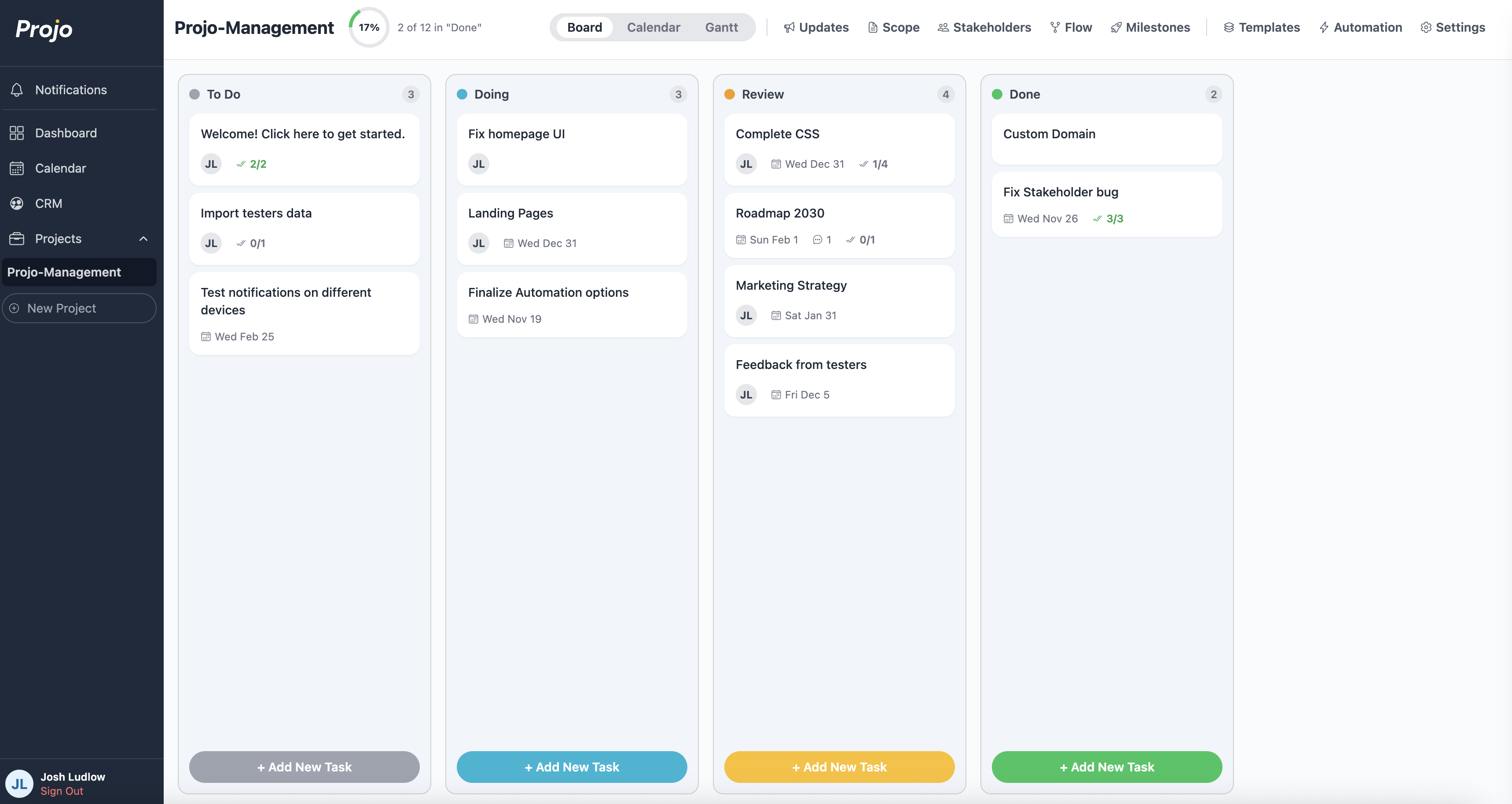
Task: Open the Dashboard grid icon
Action: [x=16, y=133]
